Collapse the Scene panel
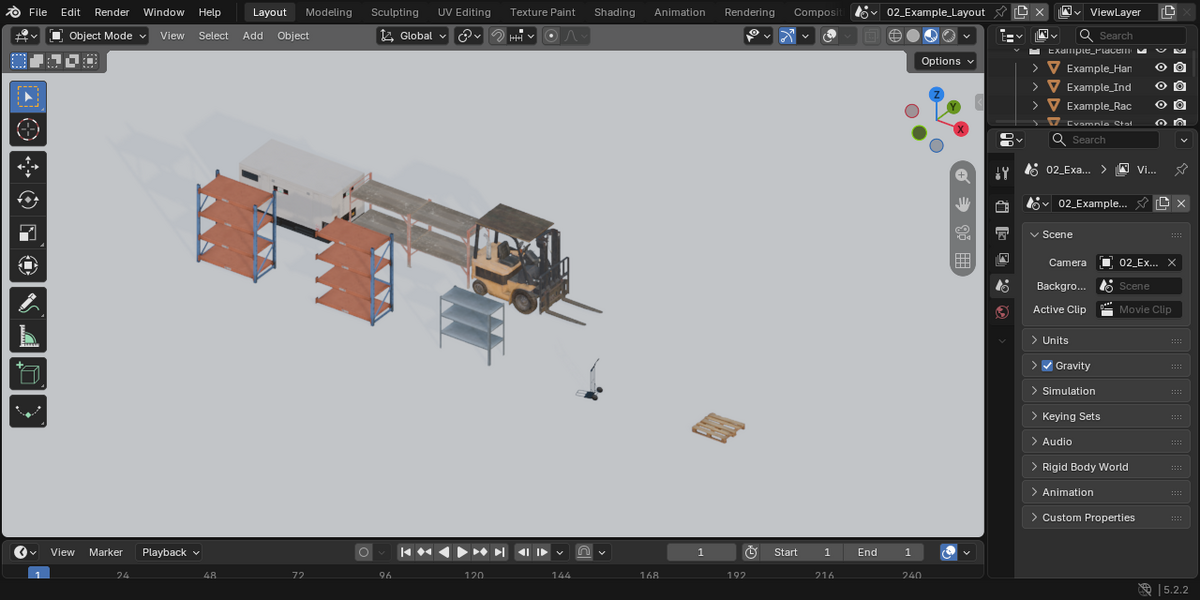 pos(1105,234)
